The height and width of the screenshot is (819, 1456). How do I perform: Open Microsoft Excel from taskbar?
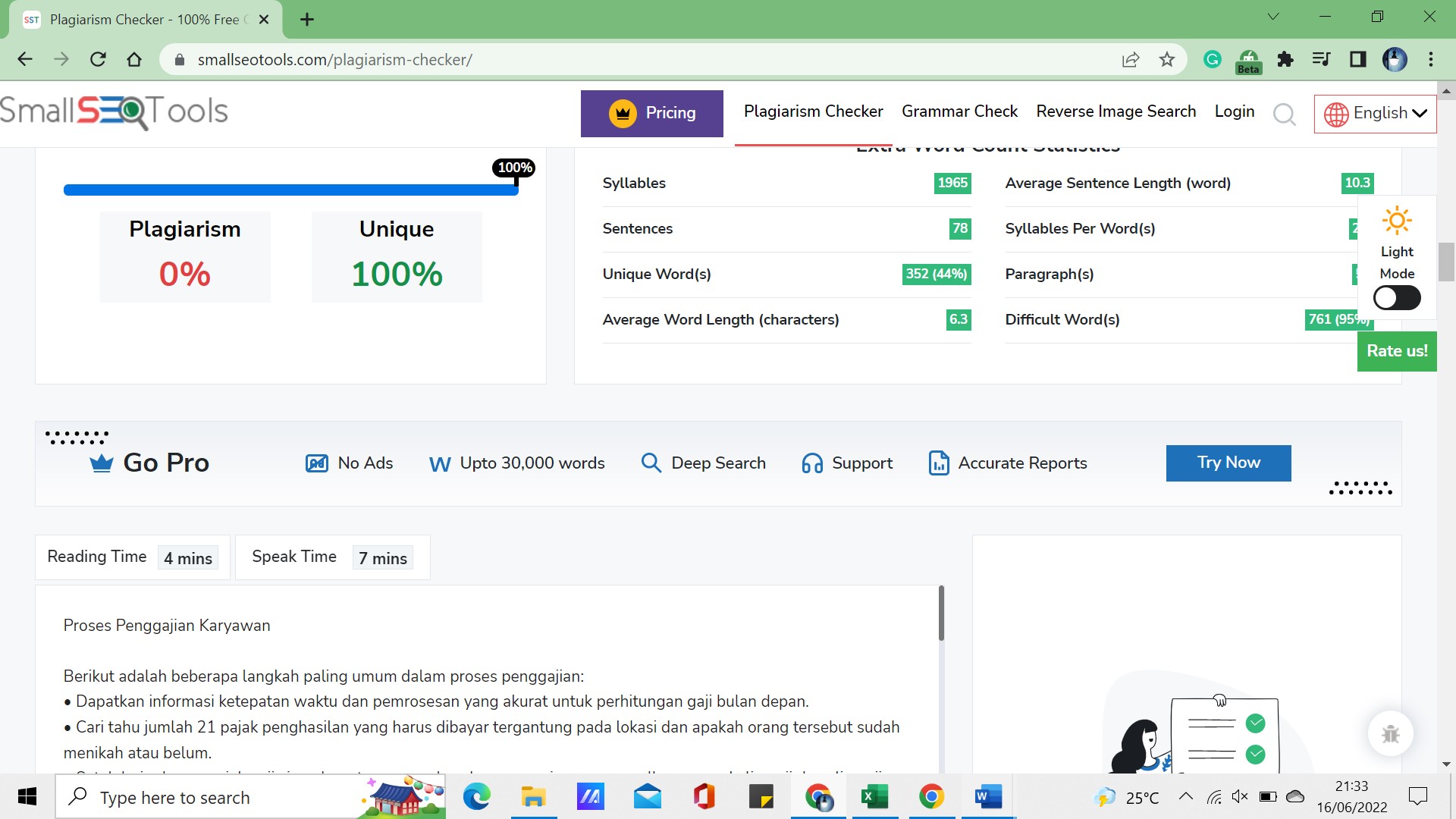click(x=874, y=797)
